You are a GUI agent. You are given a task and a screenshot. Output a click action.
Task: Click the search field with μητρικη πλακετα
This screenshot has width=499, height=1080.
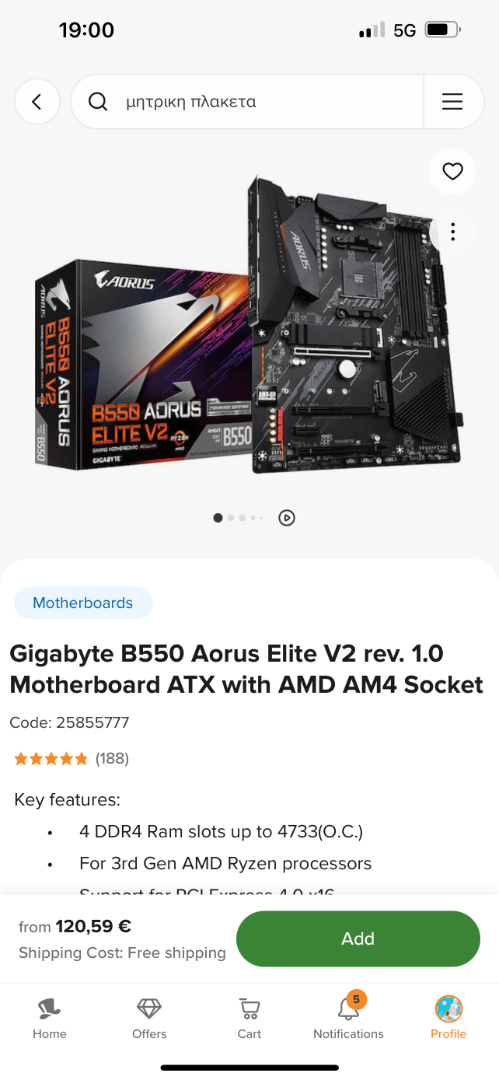[x=247, y=102]
